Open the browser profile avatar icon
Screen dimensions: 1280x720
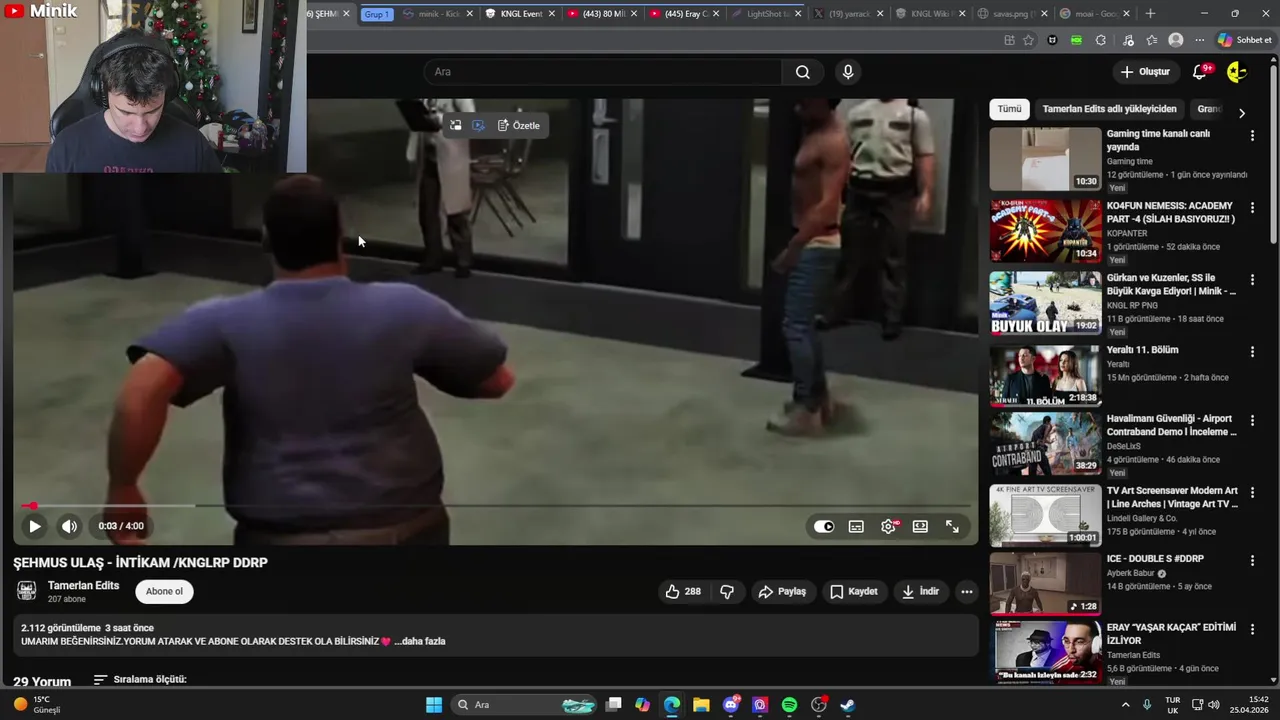pyautogui.click(x=1176, y=40)
